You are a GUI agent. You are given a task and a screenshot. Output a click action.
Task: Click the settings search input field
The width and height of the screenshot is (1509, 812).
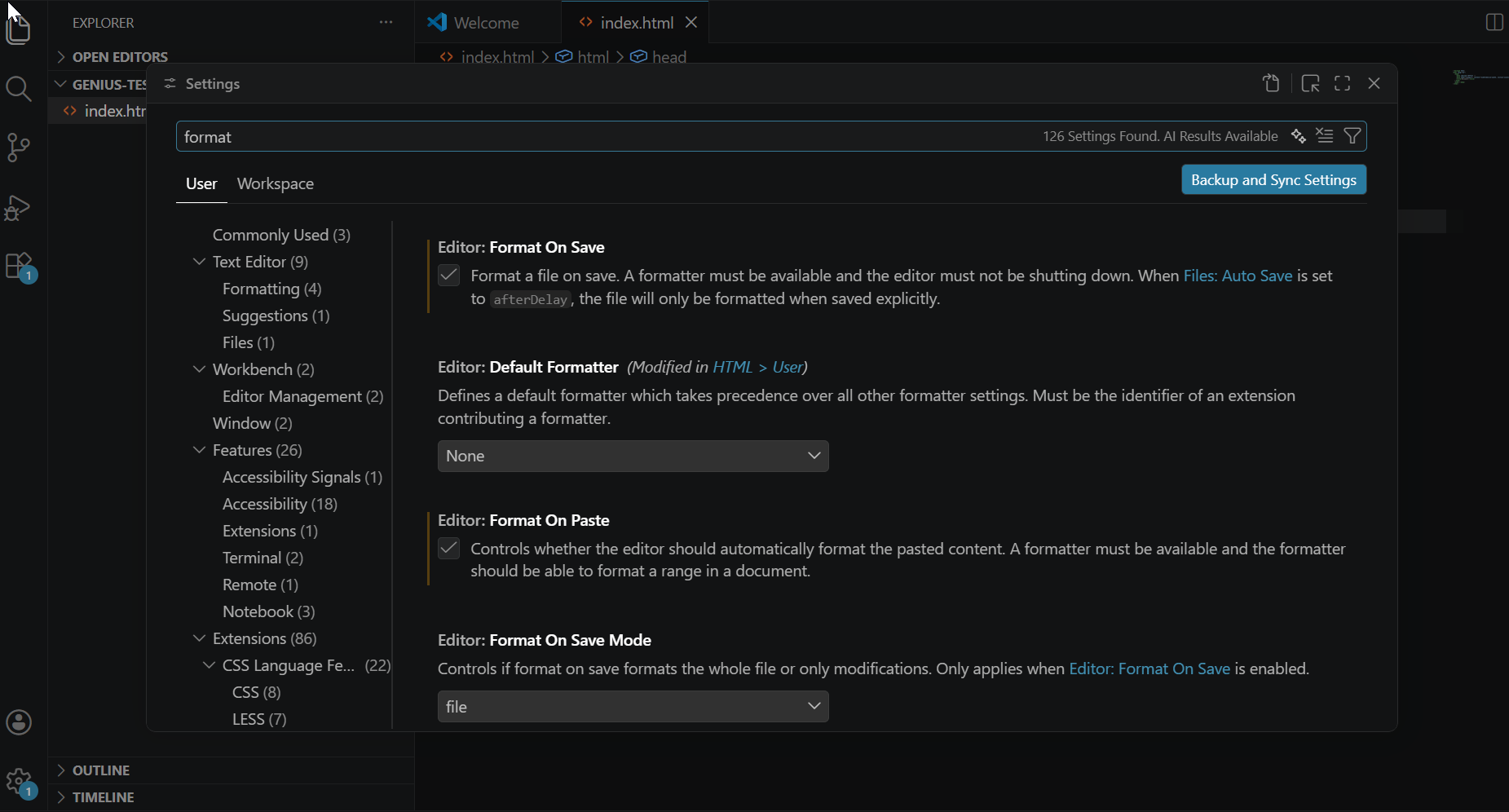point(603,137)
